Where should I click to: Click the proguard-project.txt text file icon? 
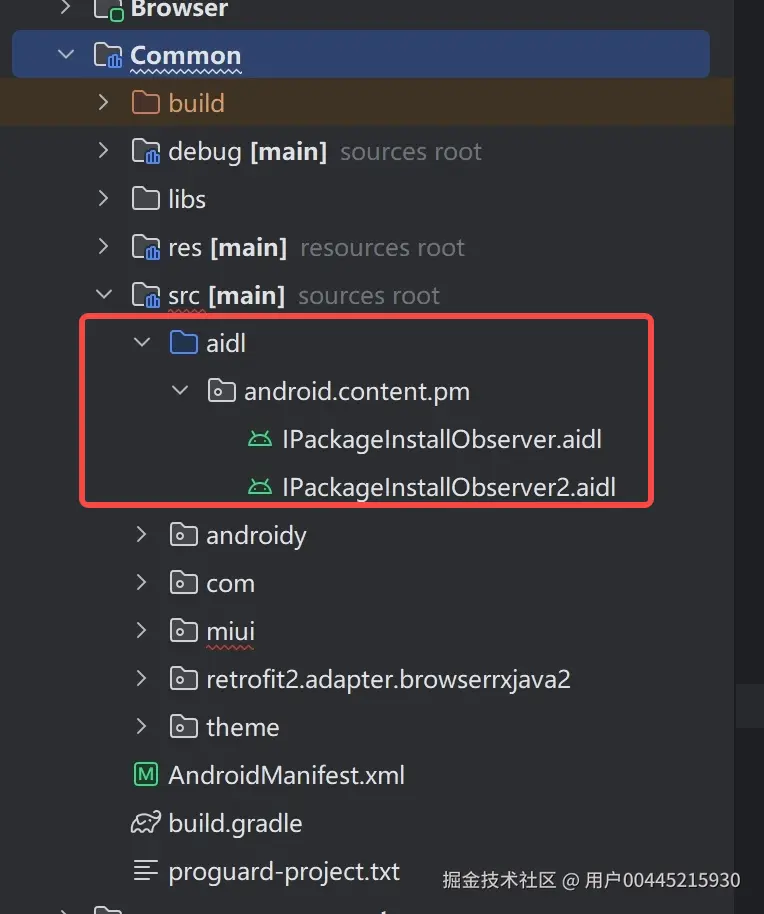146,871
